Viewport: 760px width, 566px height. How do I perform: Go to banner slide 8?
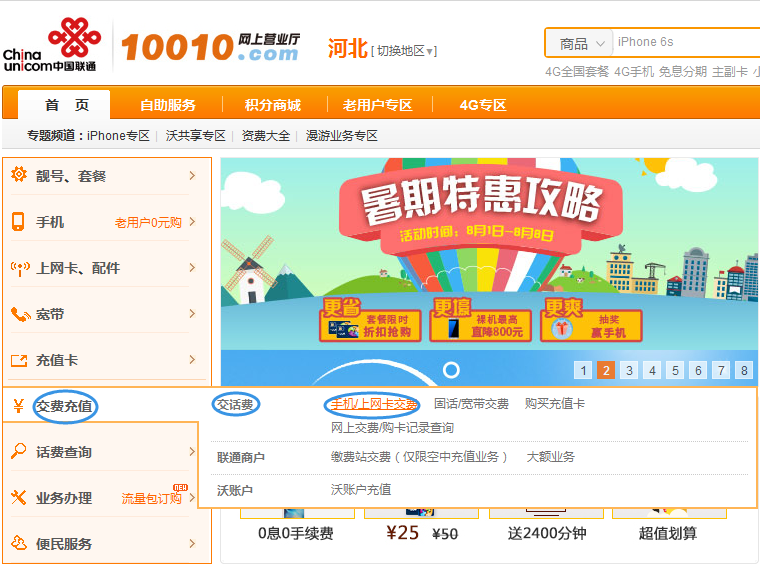point(744,370)
